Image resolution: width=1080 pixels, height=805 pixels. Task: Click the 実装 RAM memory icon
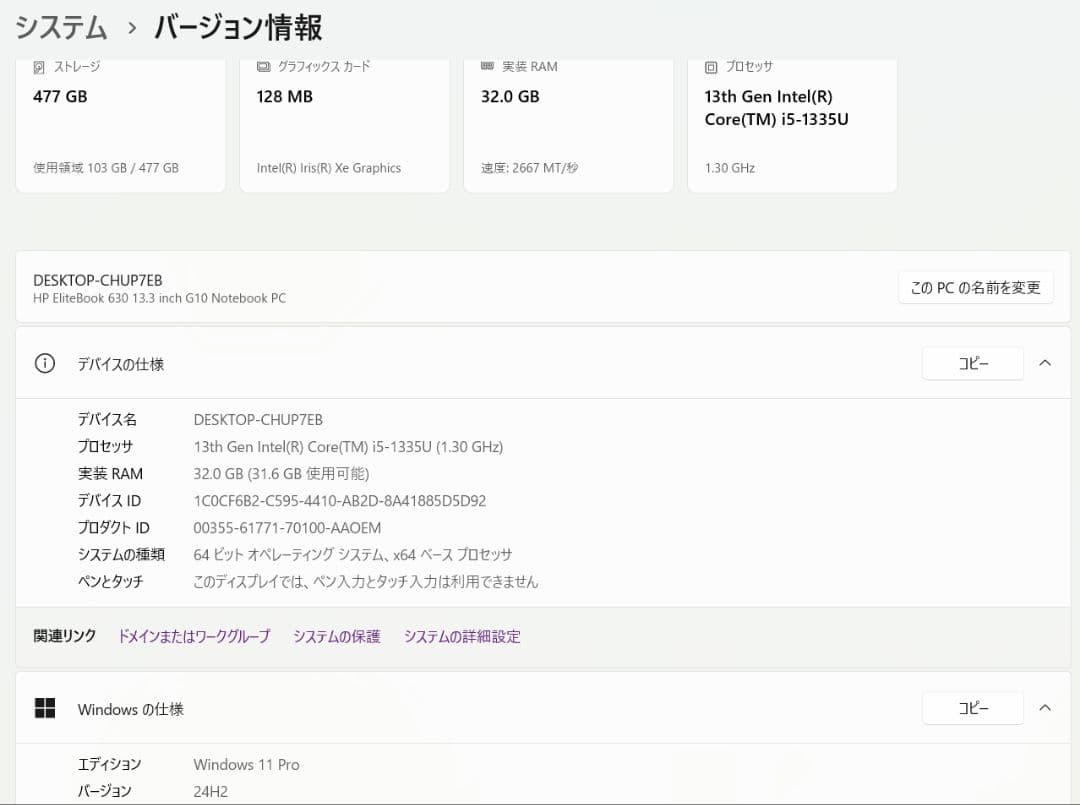click(x=488, y=66)
